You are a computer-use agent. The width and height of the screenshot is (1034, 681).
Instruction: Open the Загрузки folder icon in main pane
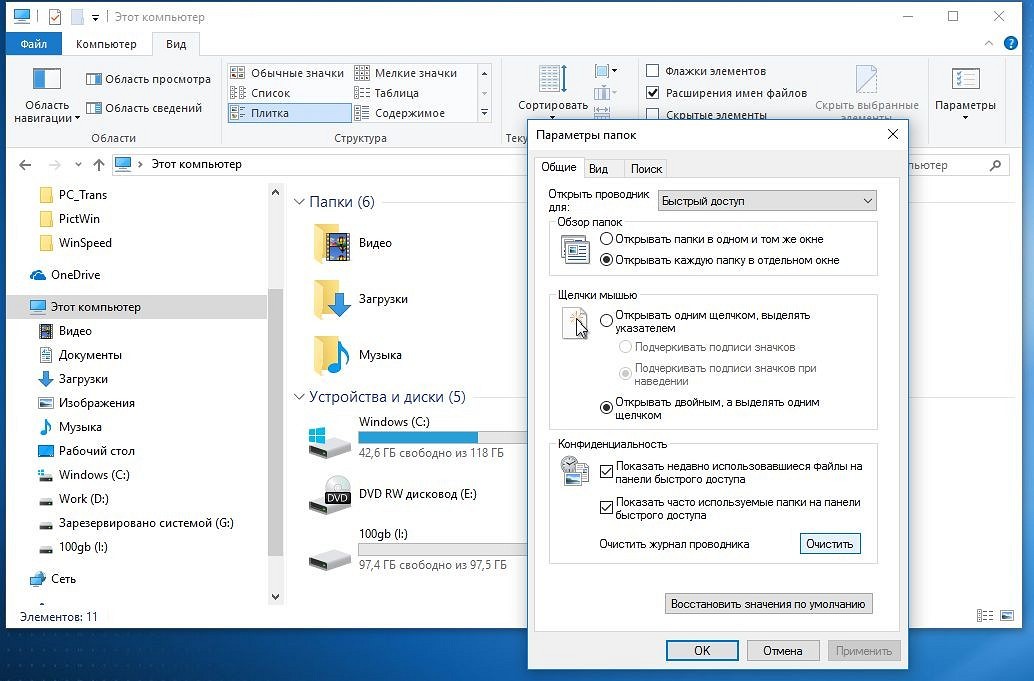pos(332,299)
